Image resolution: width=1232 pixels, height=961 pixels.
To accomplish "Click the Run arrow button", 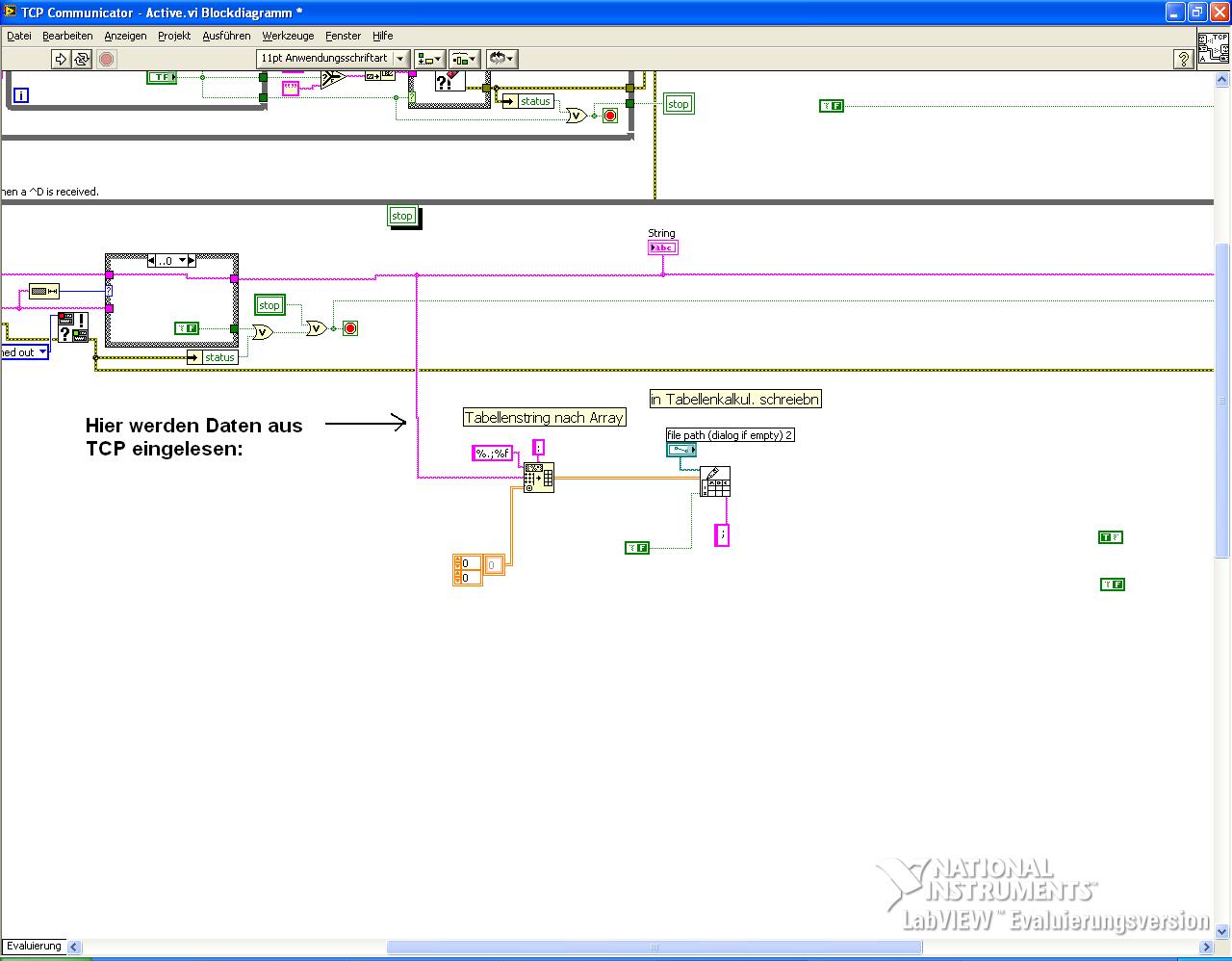I will [x=61, y=59].
